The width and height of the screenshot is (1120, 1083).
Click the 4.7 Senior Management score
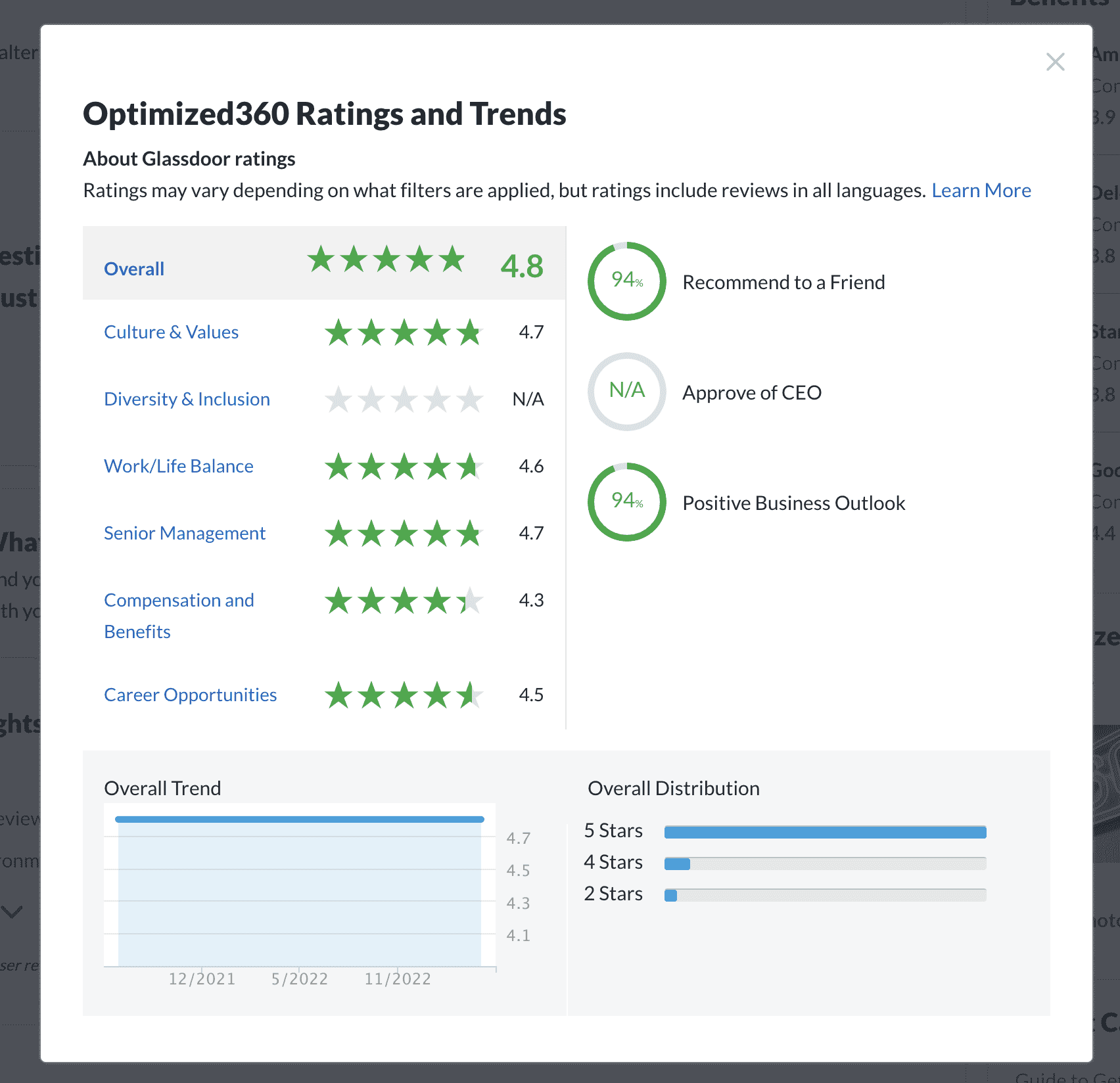(531, 533)
